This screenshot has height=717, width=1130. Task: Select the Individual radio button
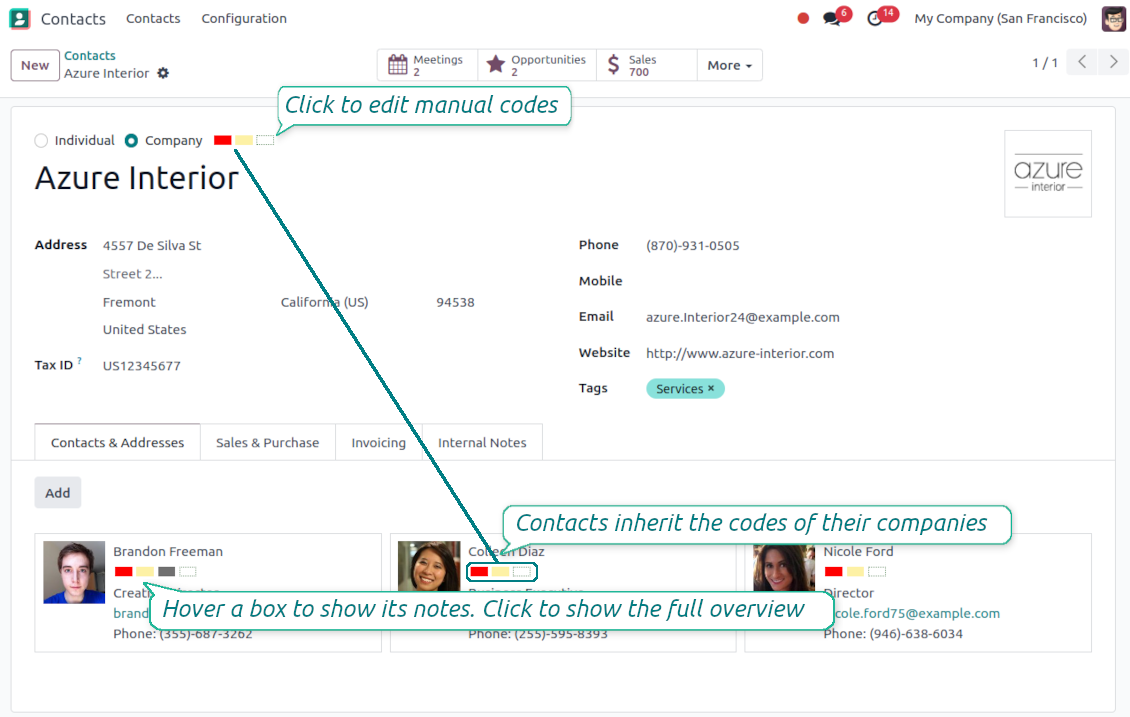pos(41,141)
